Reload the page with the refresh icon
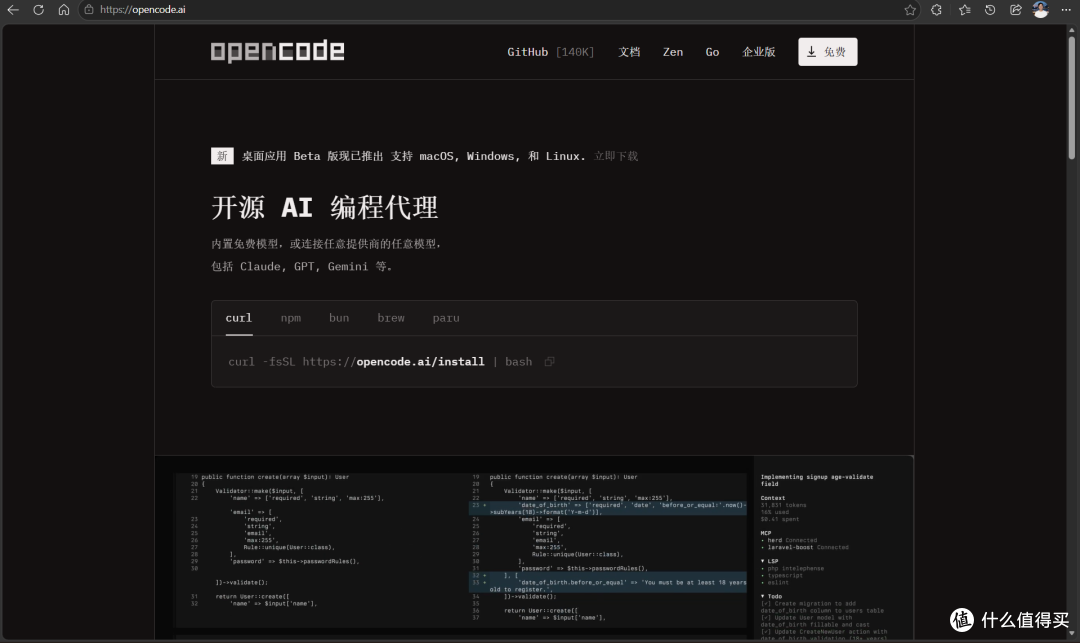The image size is (1080, 643). (x=39, y=10)
